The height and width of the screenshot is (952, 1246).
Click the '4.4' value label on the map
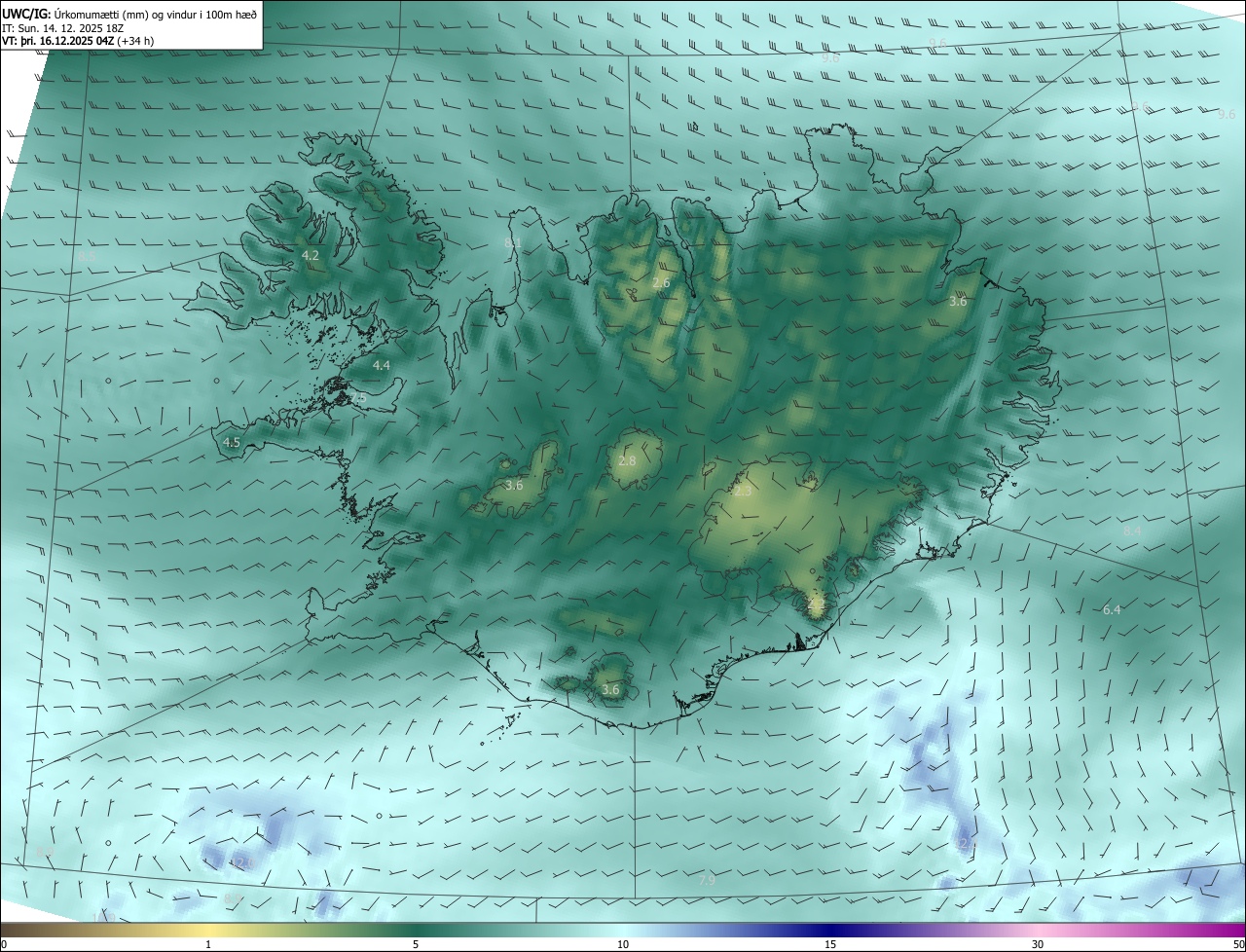pos(382,366)
